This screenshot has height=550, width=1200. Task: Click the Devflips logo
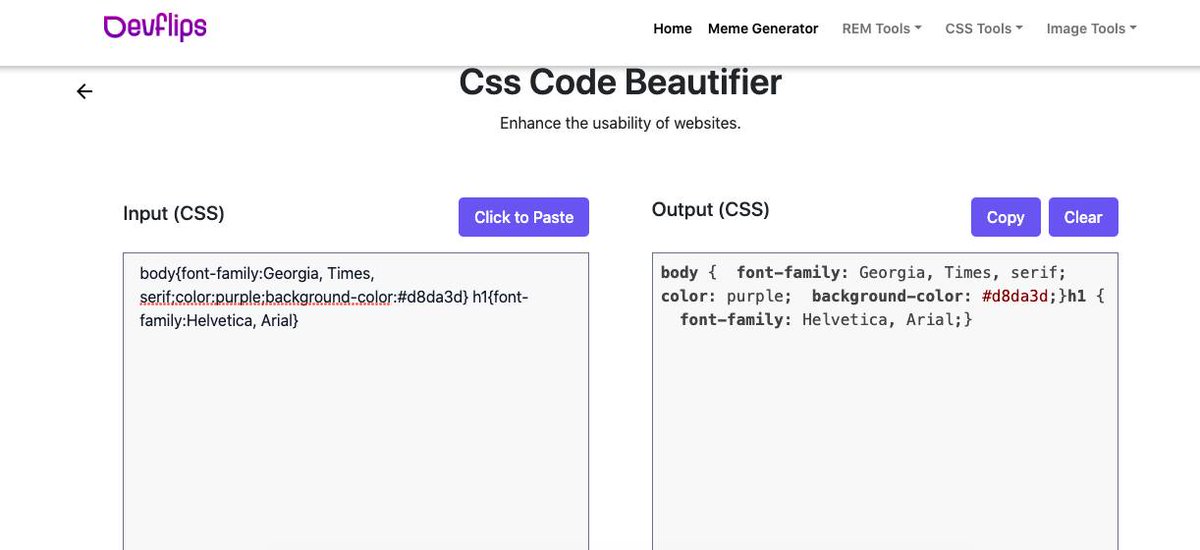tap(155, 27)
